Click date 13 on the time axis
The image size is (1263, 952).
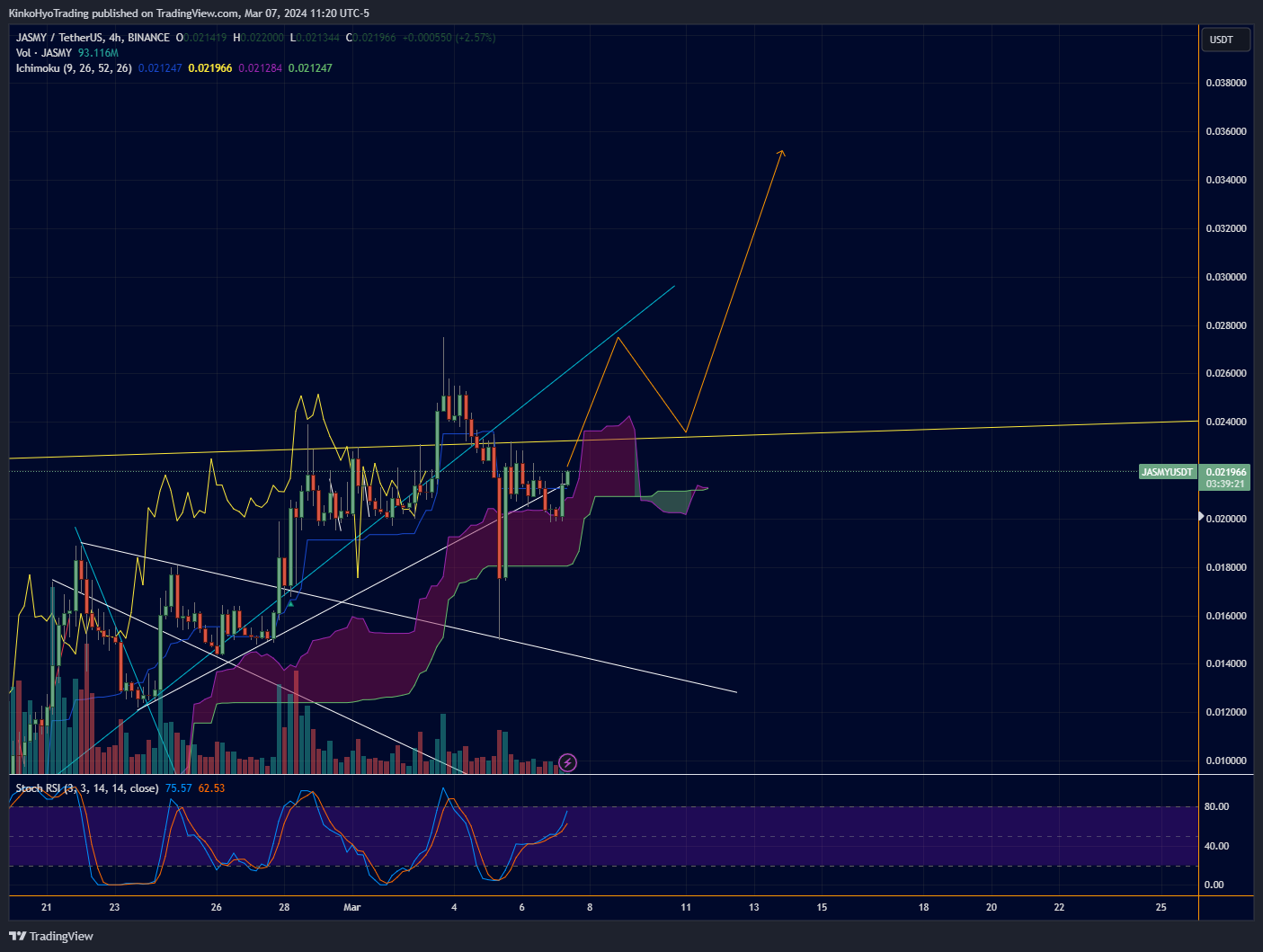pos(754,907)
